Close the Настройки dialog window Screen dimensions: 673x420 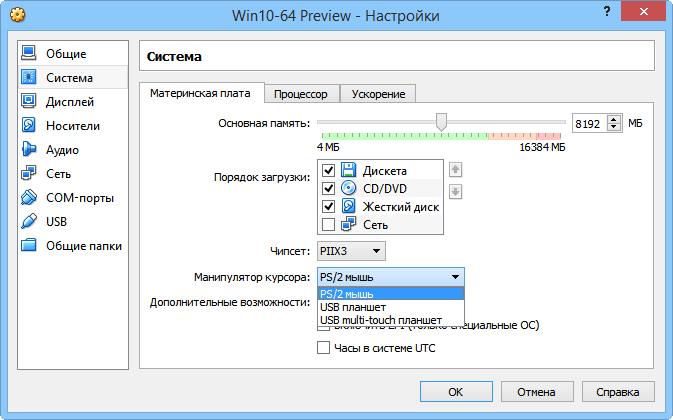643,12
